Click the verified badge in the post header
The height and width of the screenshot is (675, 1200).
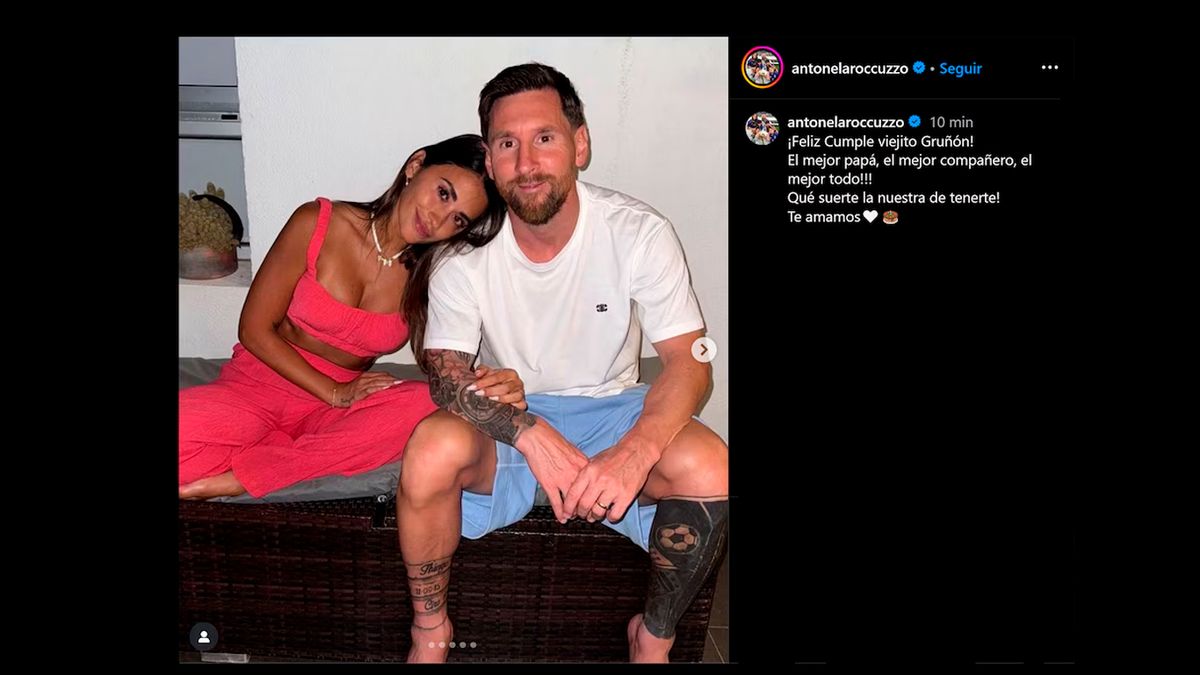pos(919,68)
